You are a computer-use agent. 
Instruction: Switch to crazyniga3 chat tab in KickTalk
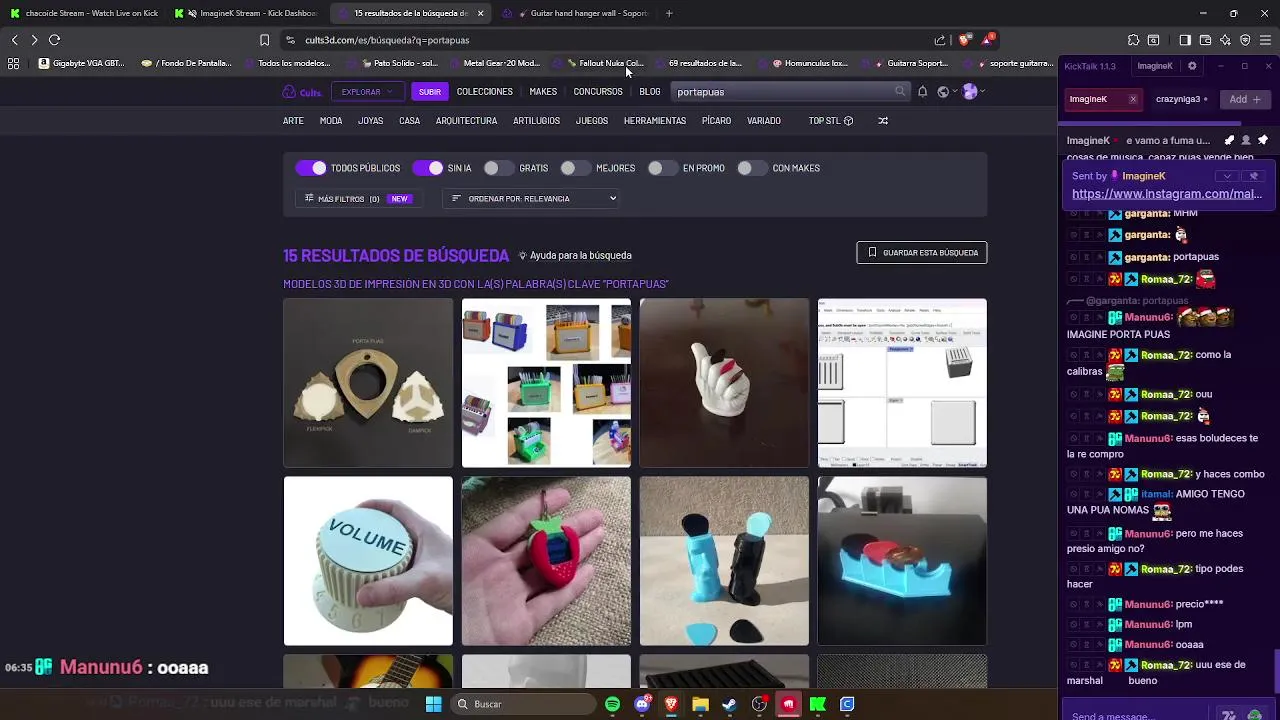click(1182, 99)
